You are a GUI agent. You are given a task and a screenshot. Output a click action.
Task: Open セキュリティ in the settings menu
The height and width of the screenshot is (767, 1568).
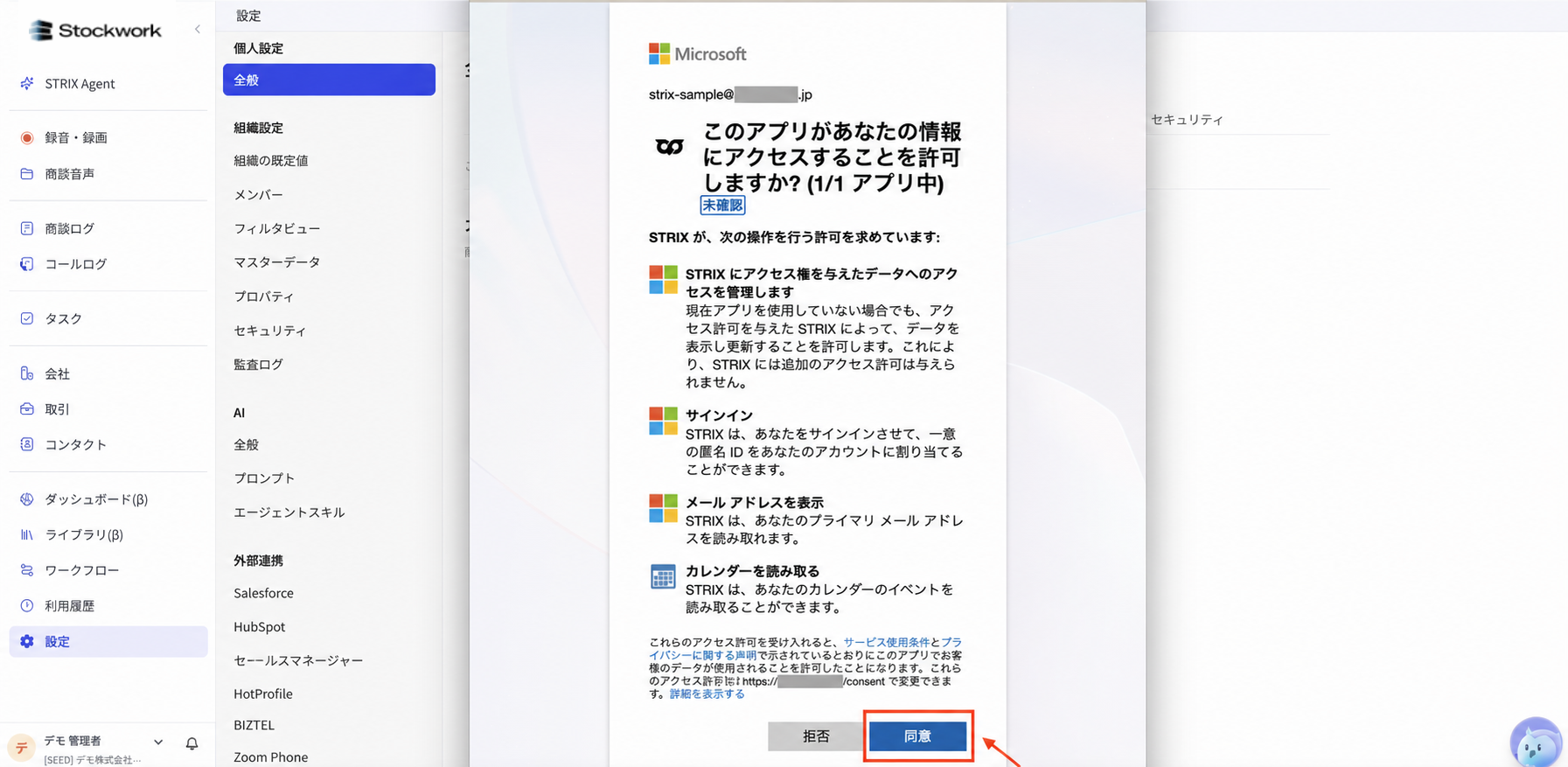tap(269, 331)
